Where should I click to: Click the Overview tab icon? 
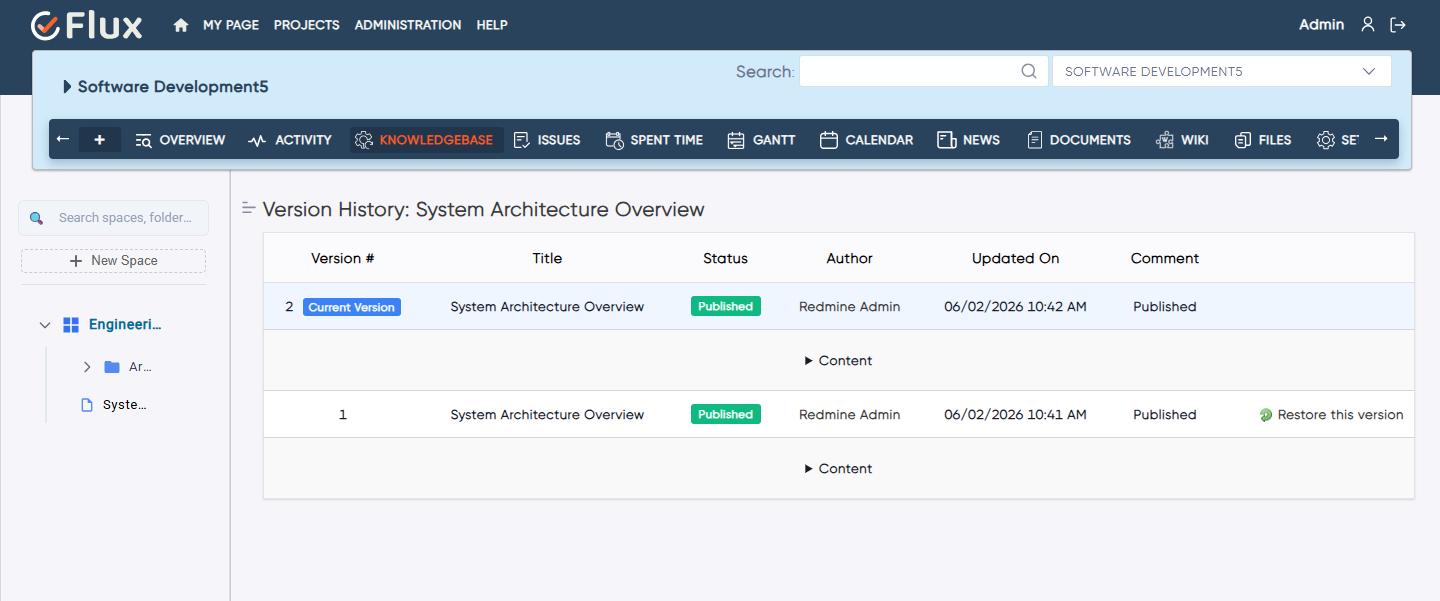[143, 140]
